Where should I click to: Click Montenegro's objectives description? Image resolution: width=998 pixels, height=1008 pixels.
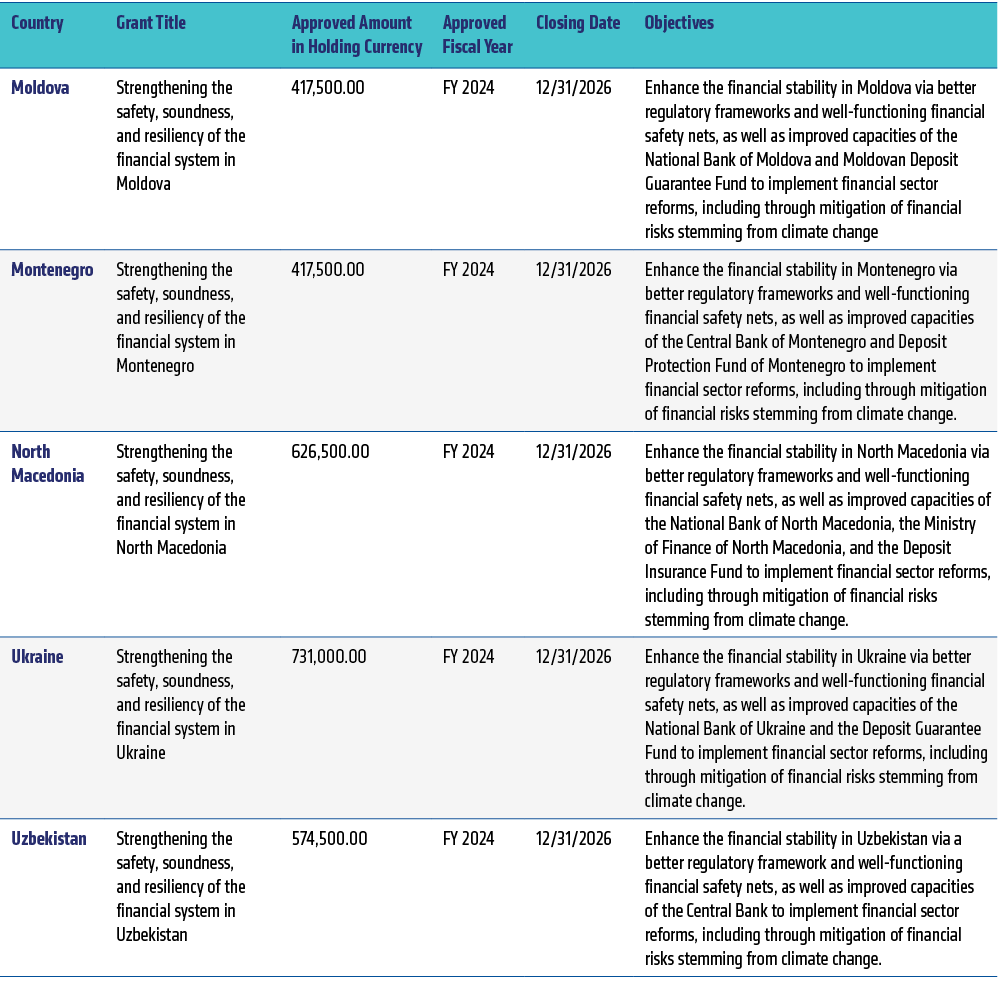(x=815, y=342)
